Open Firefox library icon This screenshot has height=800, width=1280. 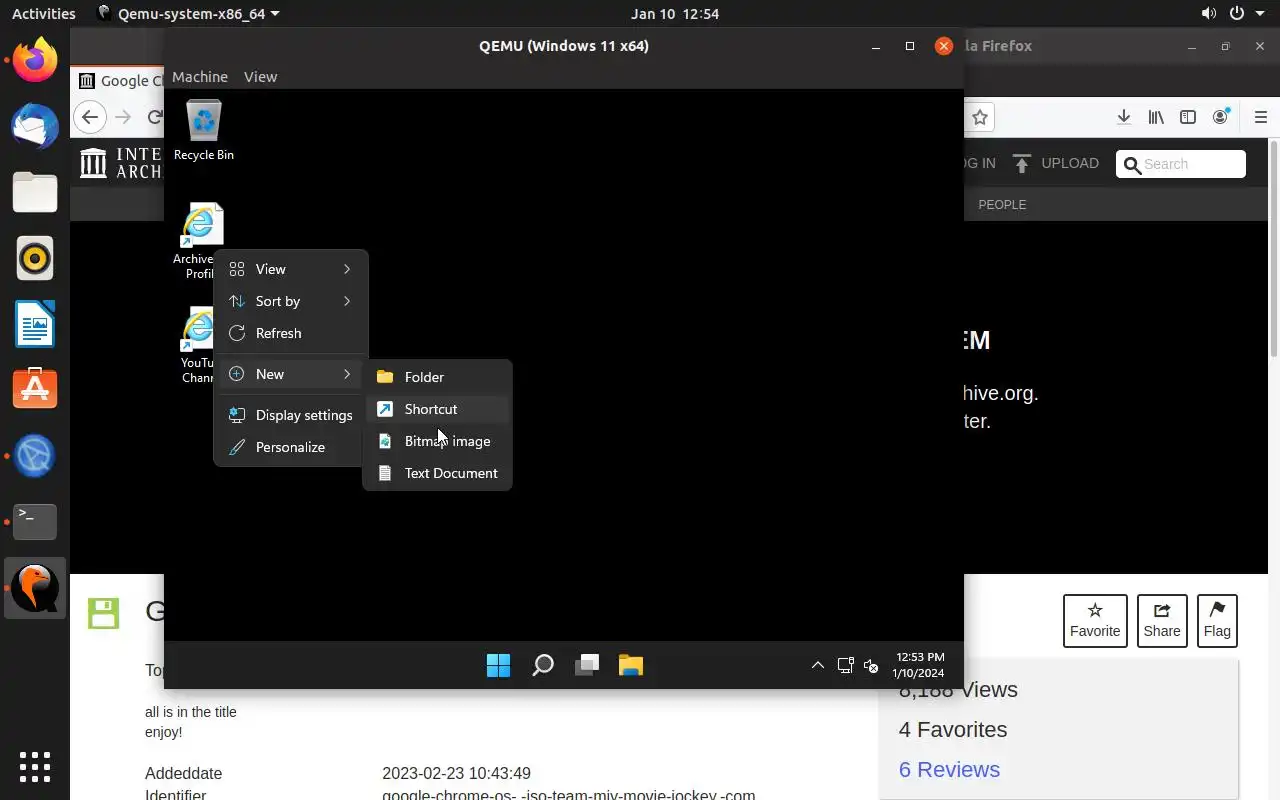coord(1156,117)
